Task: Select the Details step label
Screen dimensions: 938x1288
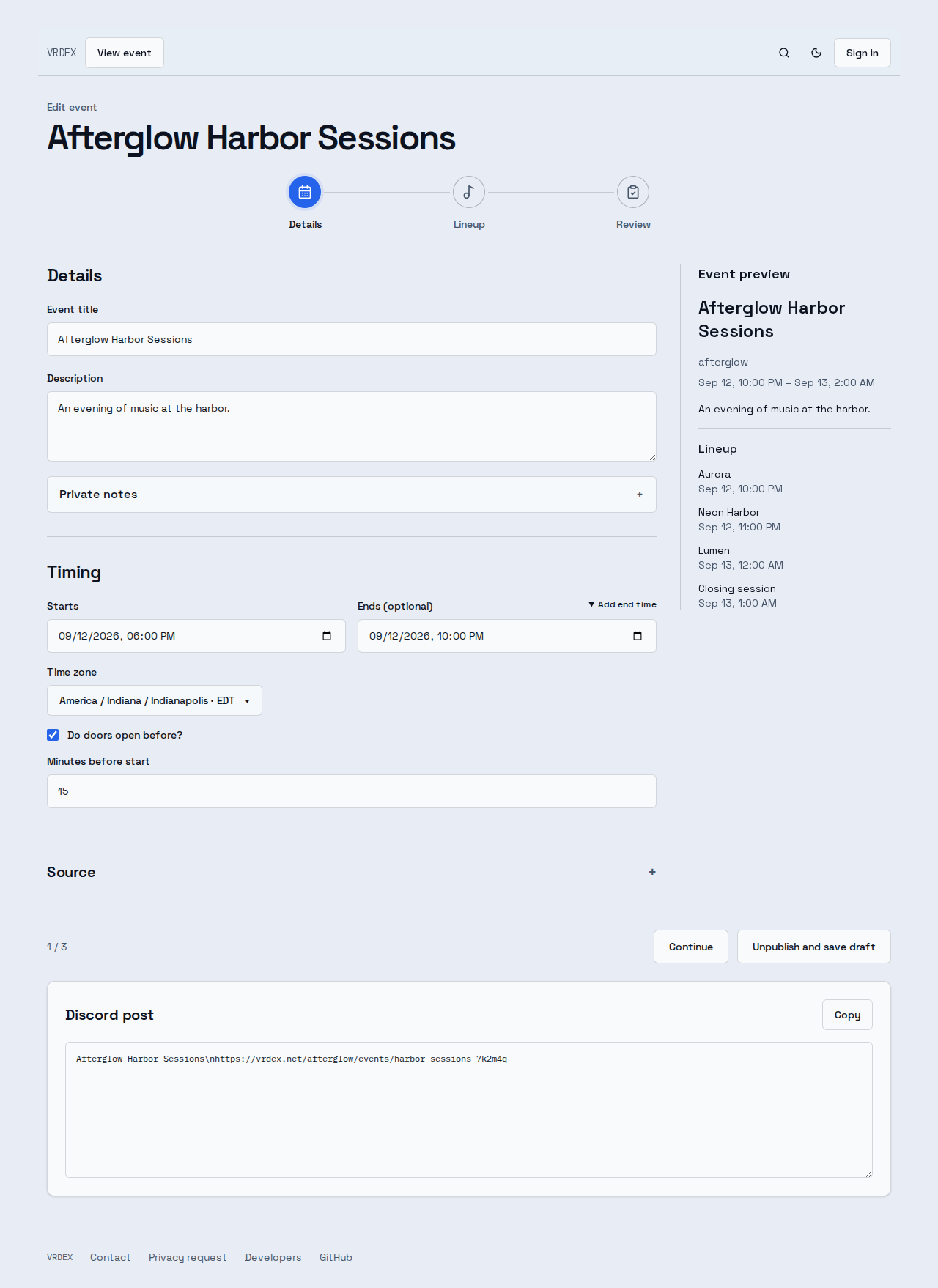Action: 305,224
